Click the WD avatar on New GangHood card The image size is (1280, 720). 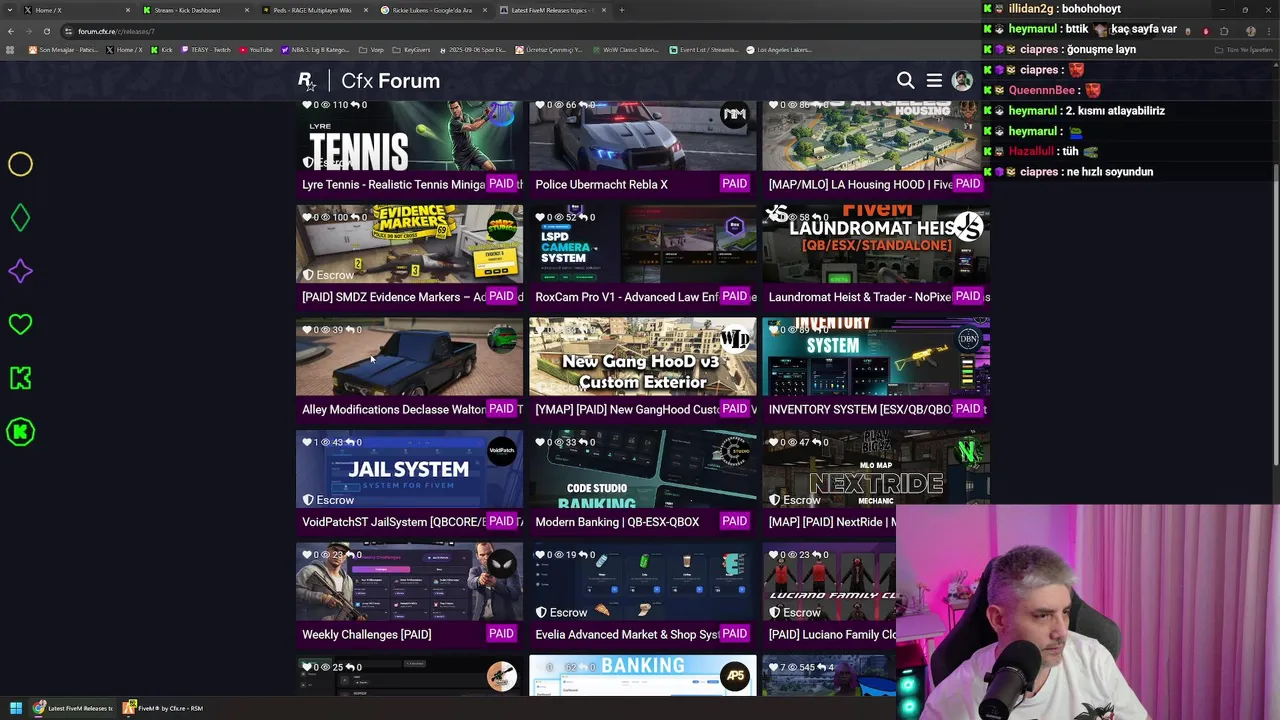[x=735, y=340]
